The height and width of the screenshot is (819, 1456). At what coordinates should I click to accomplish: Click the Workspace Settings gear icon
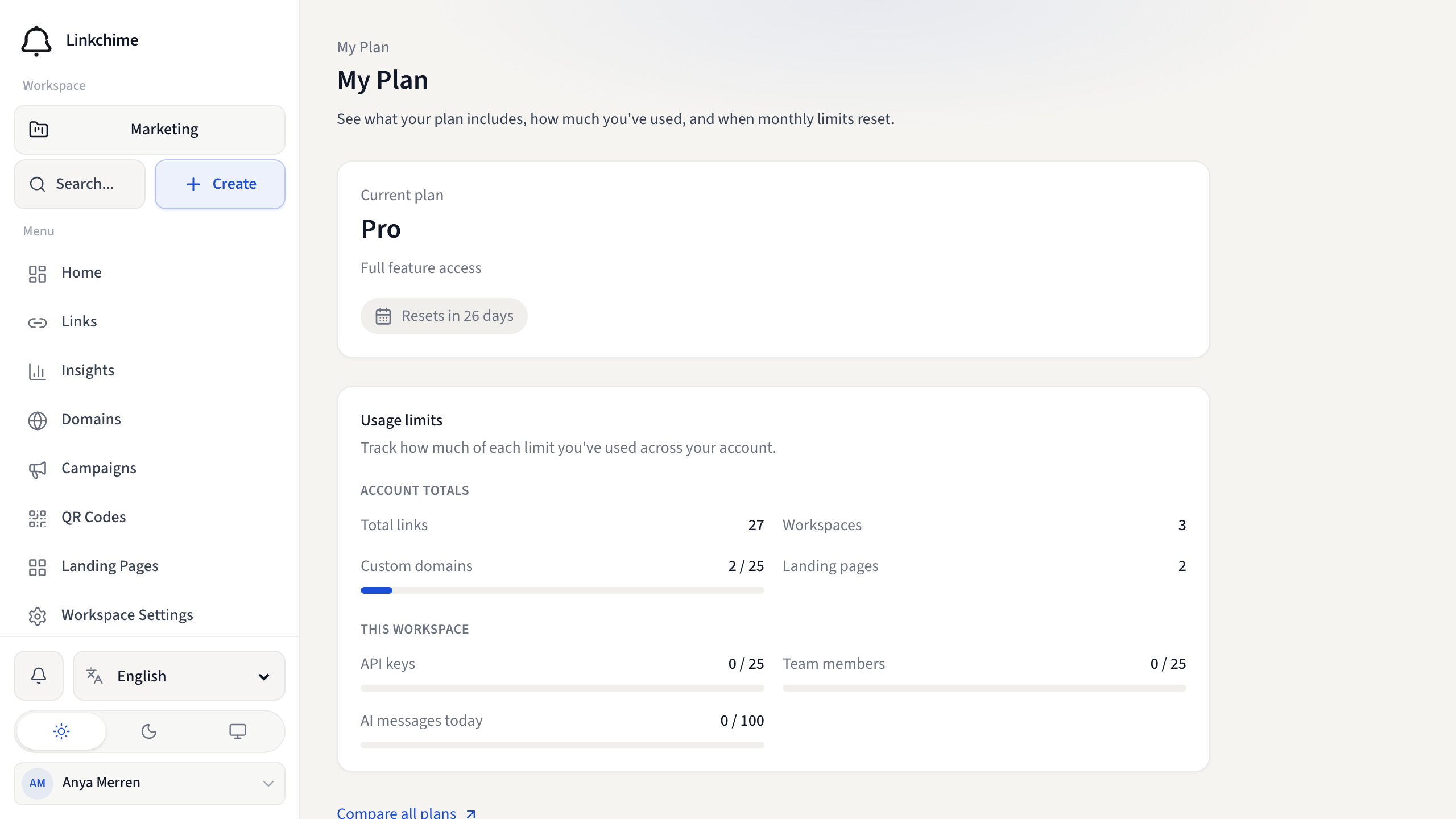coord(38,617)
